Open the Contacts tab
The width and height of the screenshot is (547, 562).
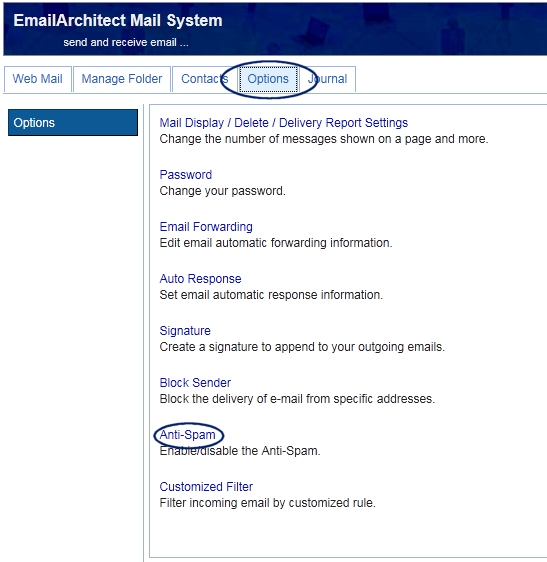pyautogui.click(x=205, y=79)
